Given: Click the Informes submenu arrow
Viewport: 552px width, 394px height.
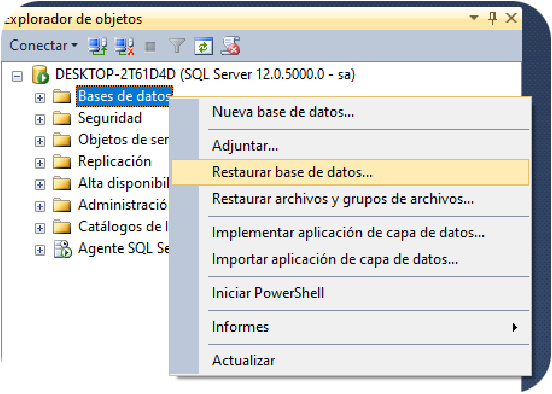Looking at the screenshot, I should [515, 327].
